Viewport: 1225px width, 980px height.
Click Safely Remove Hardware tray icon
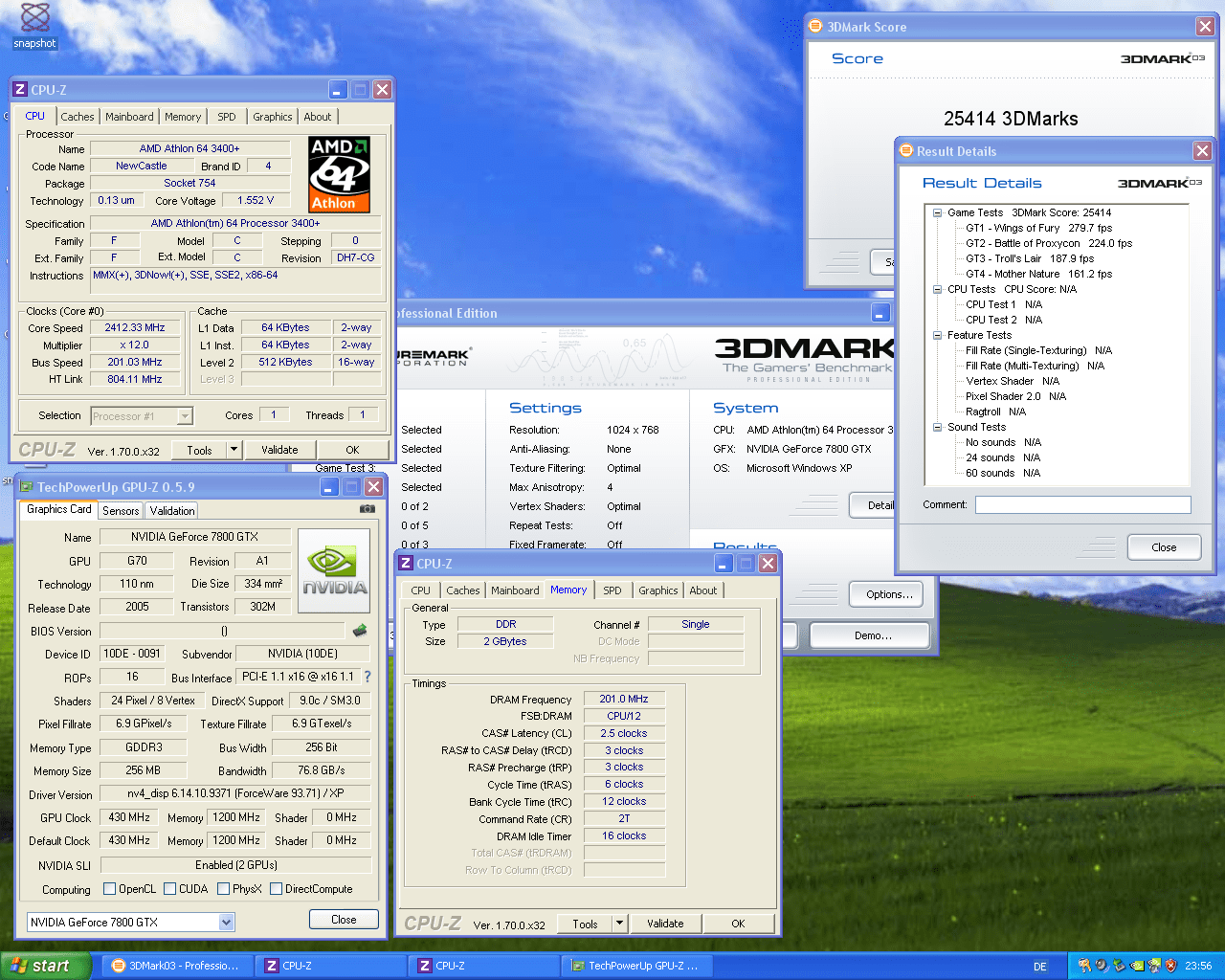(1119, 966)
